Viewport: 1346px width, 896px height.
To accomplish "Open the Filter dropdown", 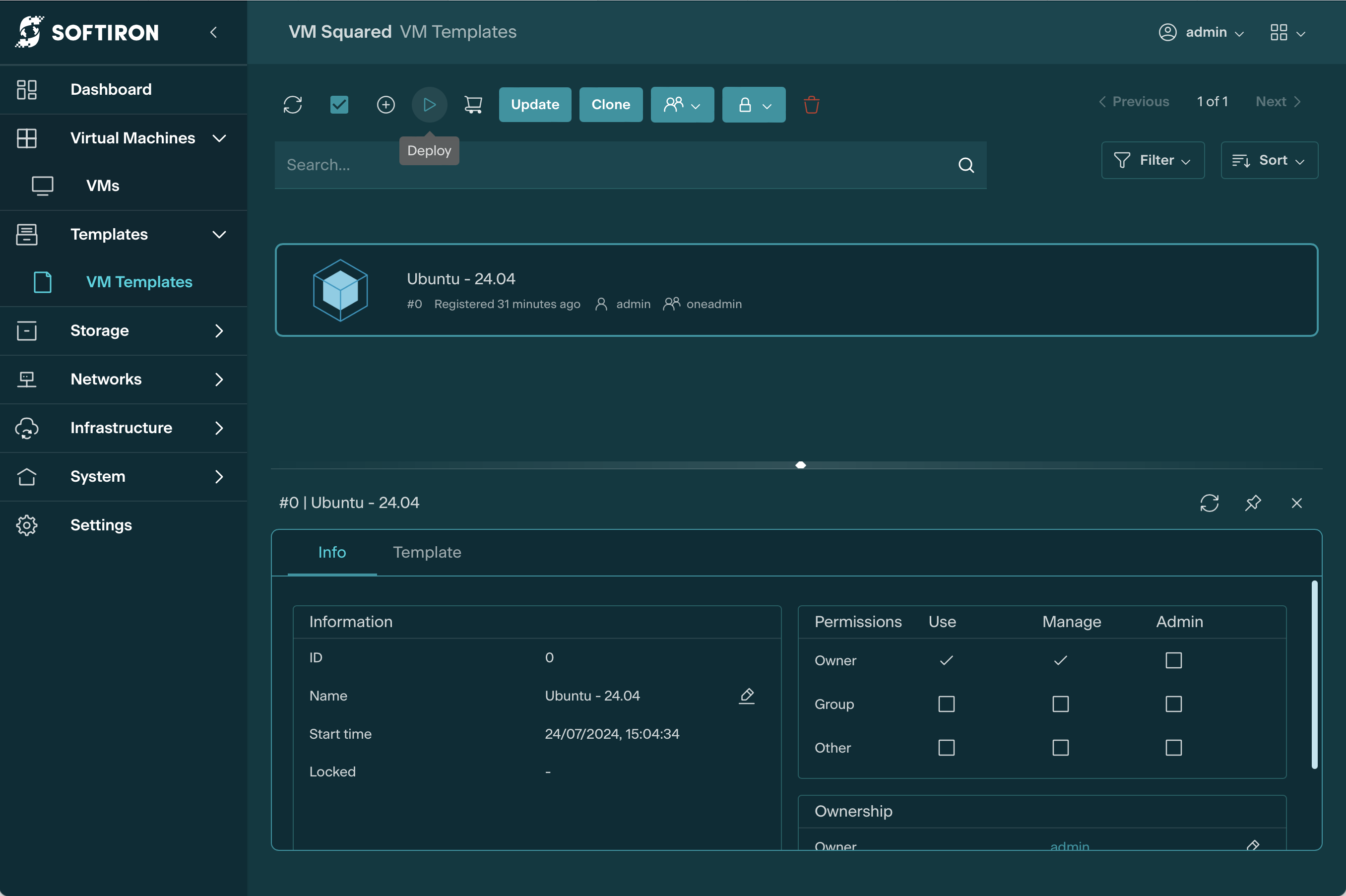I will pos(1153,161).
